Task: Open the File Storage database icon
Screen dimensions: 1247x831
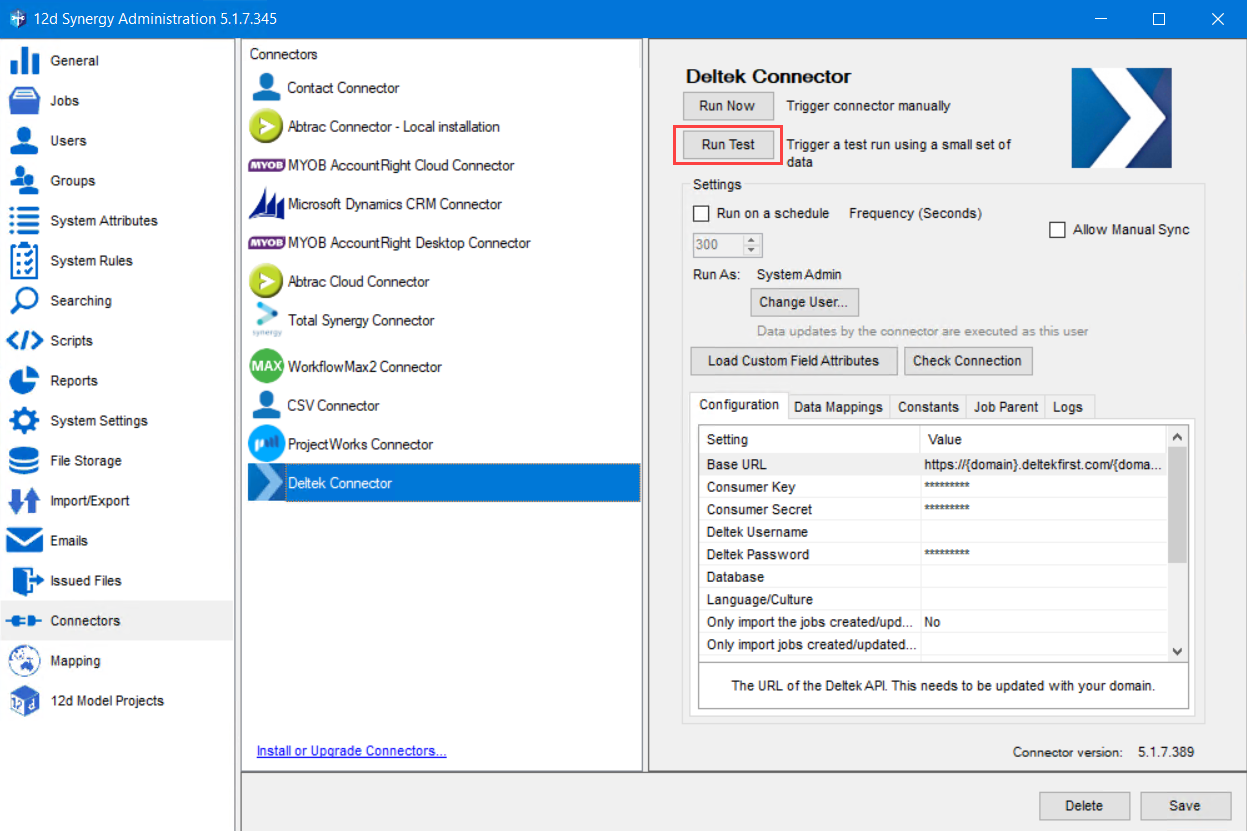Action: pyautogui.click(x=24, y=460)
